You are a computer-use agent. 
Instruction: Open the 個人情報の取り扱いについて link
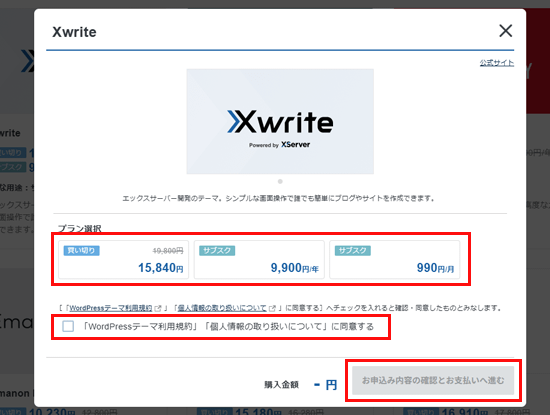[222, 308]
